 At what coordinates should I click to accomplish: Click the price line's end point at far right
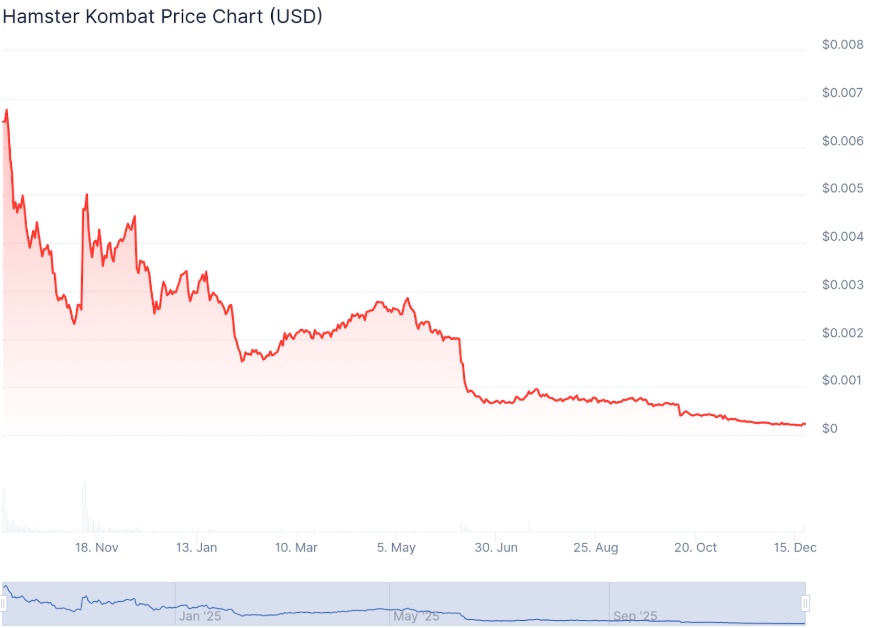point(804,425)
